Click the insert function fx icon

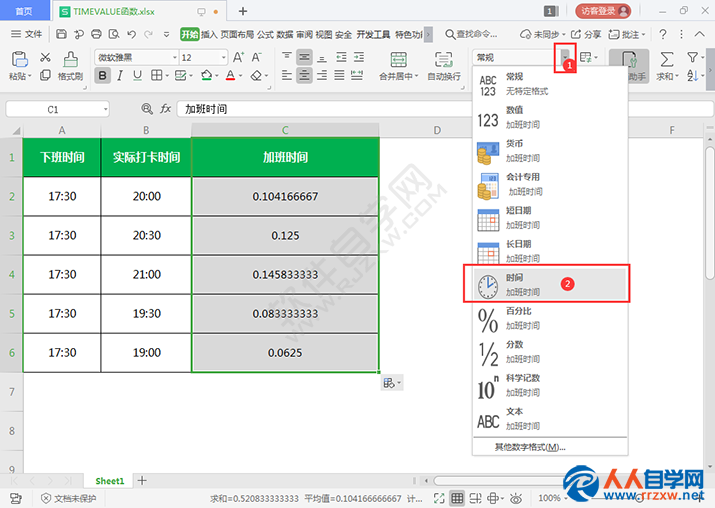(165, 109)
